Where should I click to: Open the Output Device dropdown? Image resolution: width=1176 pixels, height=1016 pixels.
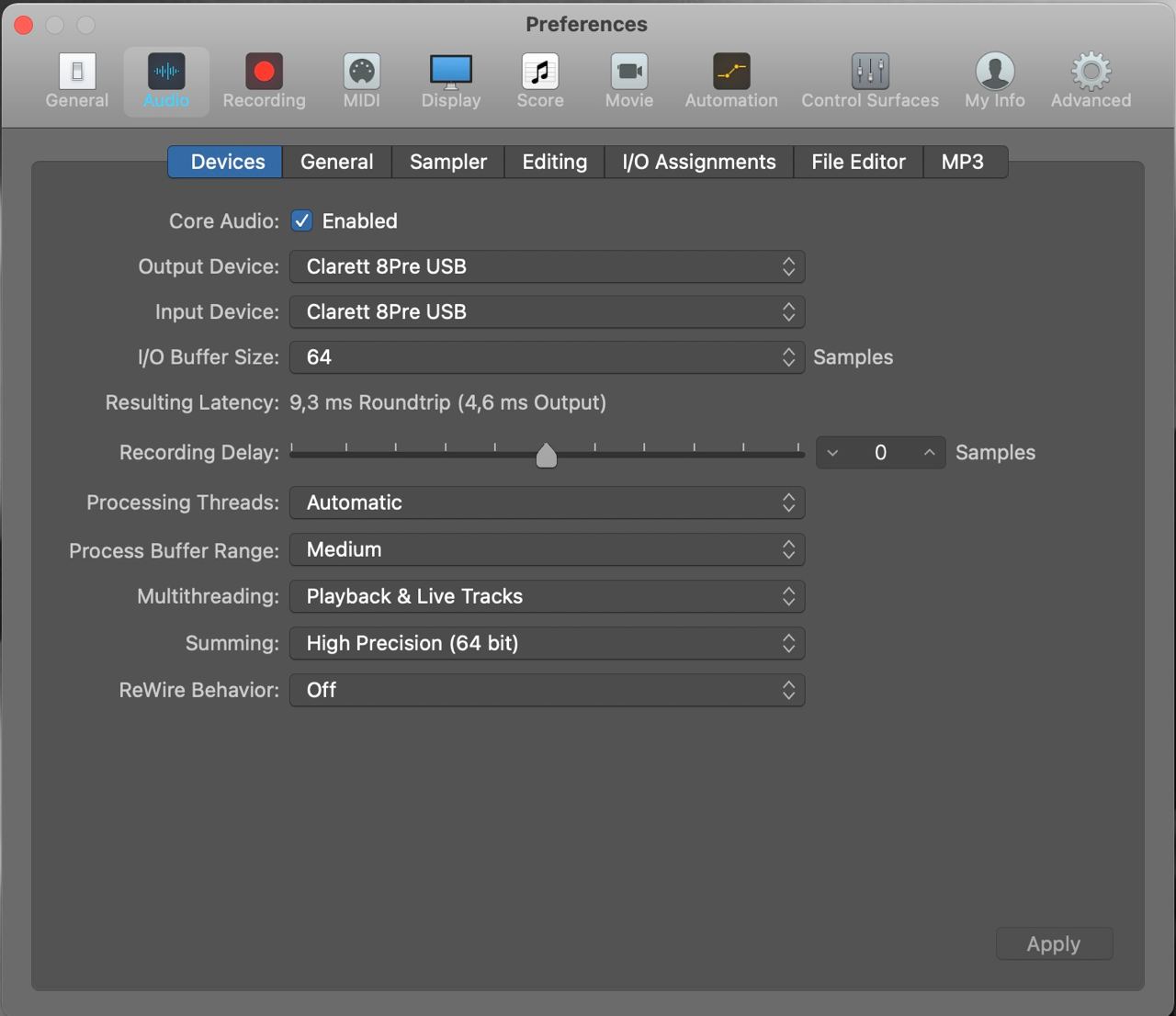click(x=548, y=266)
